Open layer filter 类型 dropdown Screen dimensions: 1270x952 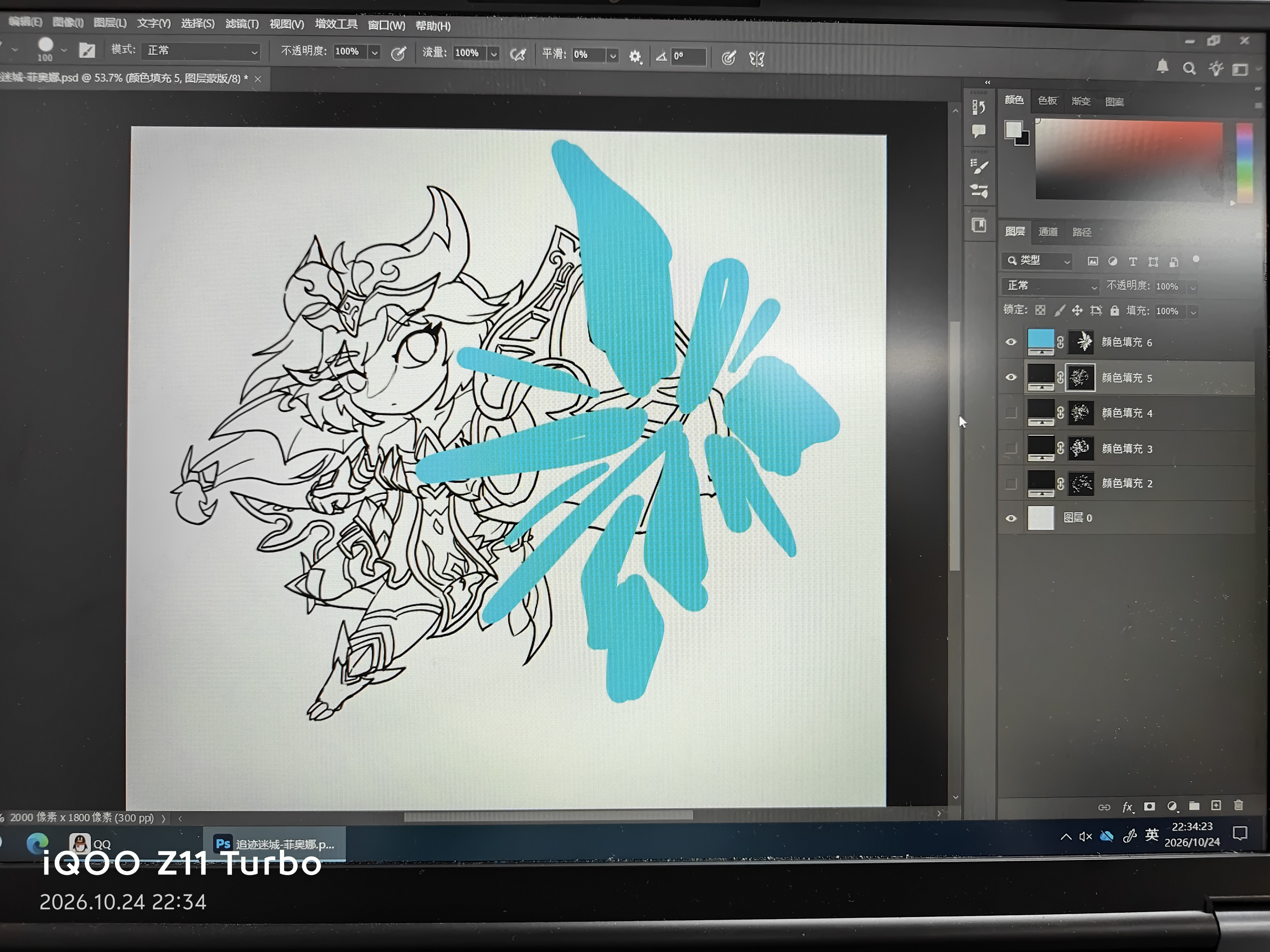[1037, 261]
